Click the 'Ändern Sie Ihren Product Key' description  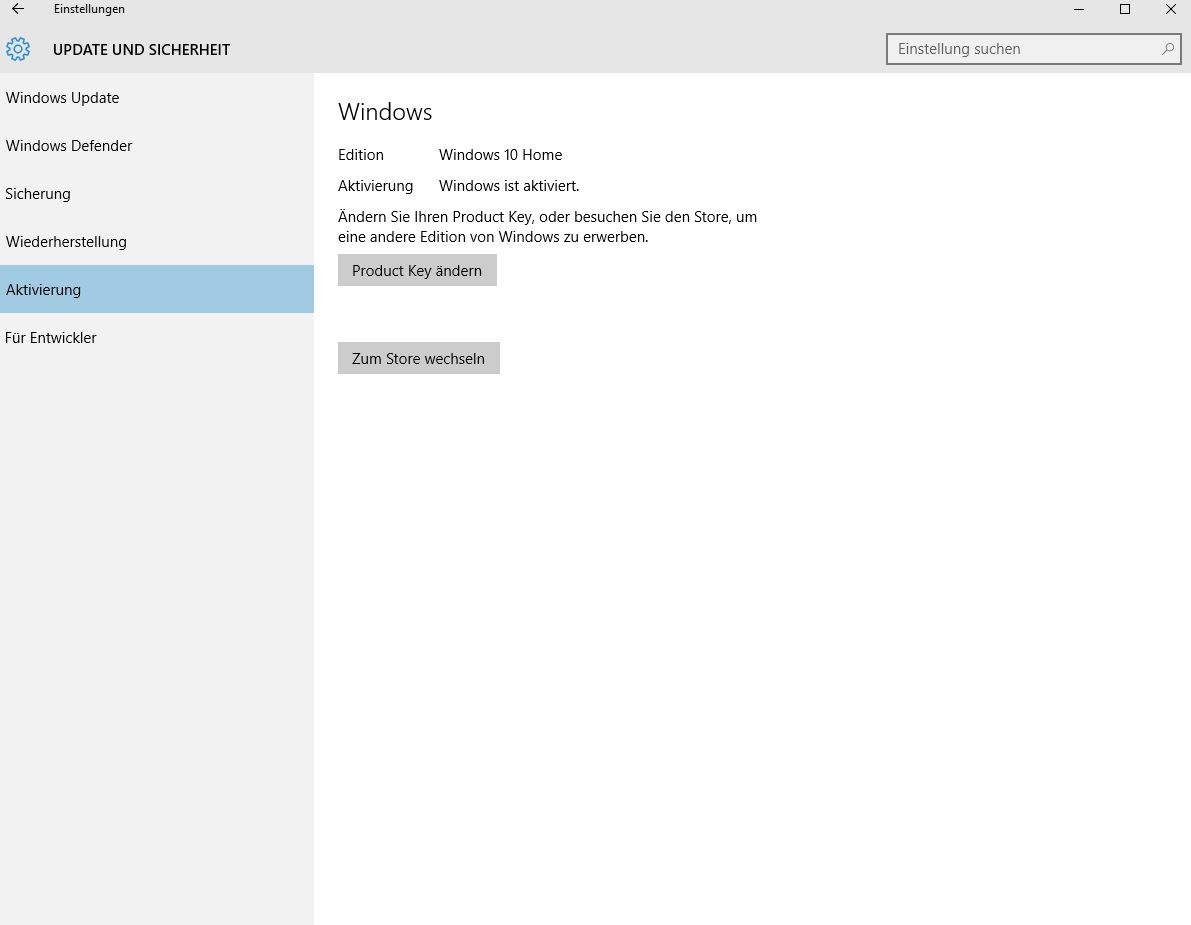click(x=548, y=227)
